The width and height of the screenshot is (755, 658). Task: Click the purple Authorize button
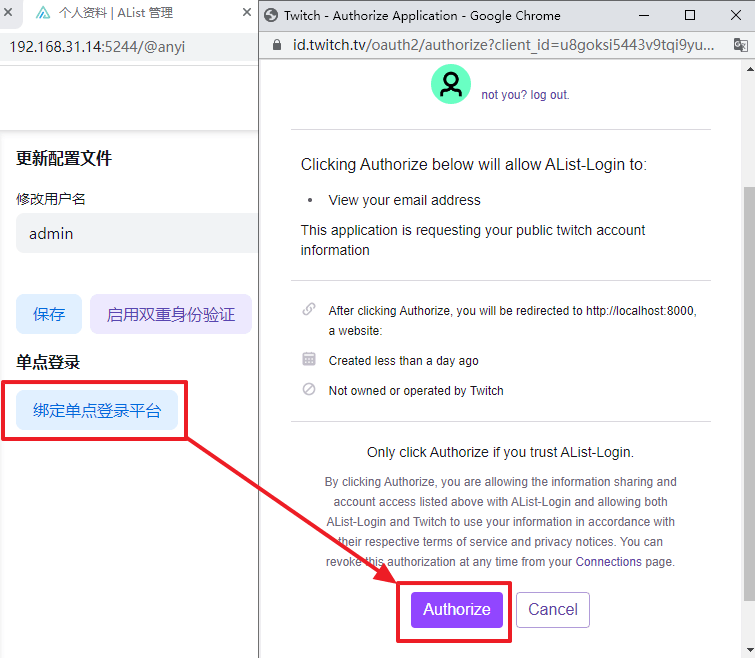[x=456, y=609]
